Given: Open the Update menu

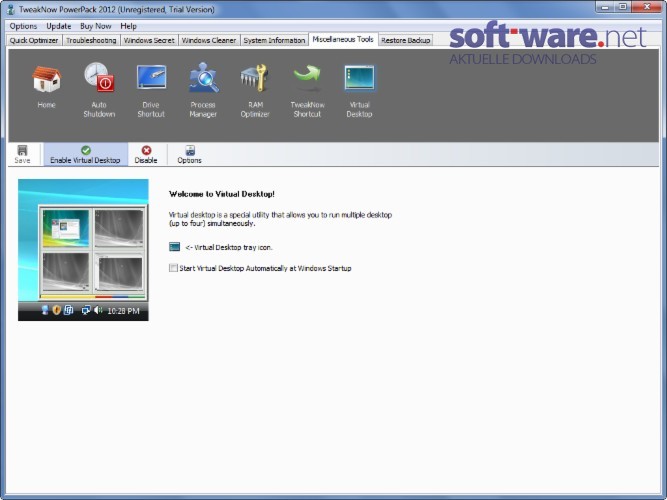Looking at the screenshot, I should (x=59, y=26).
